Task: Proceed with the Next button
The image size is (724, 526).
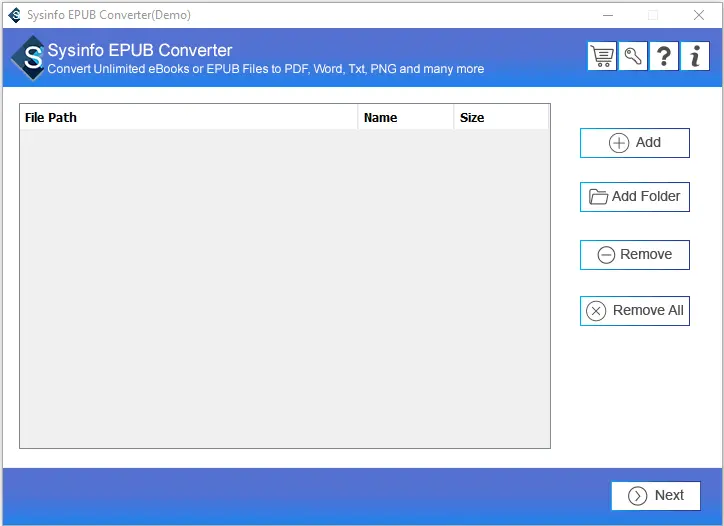Action: pyautogui.click(x=656, y=495)
